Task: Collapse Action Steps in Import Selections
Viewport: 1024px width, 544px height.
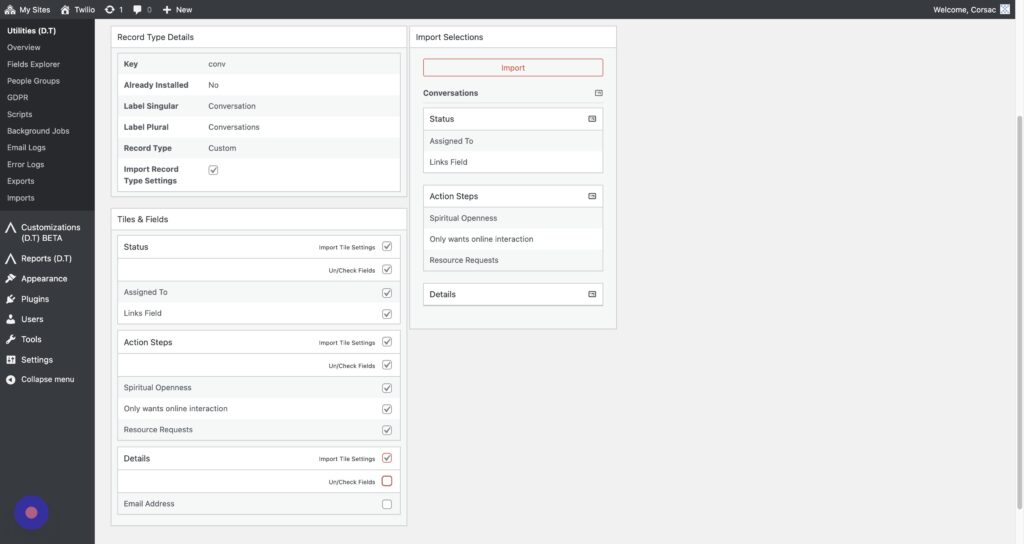Action: click(x=592, y=196)
